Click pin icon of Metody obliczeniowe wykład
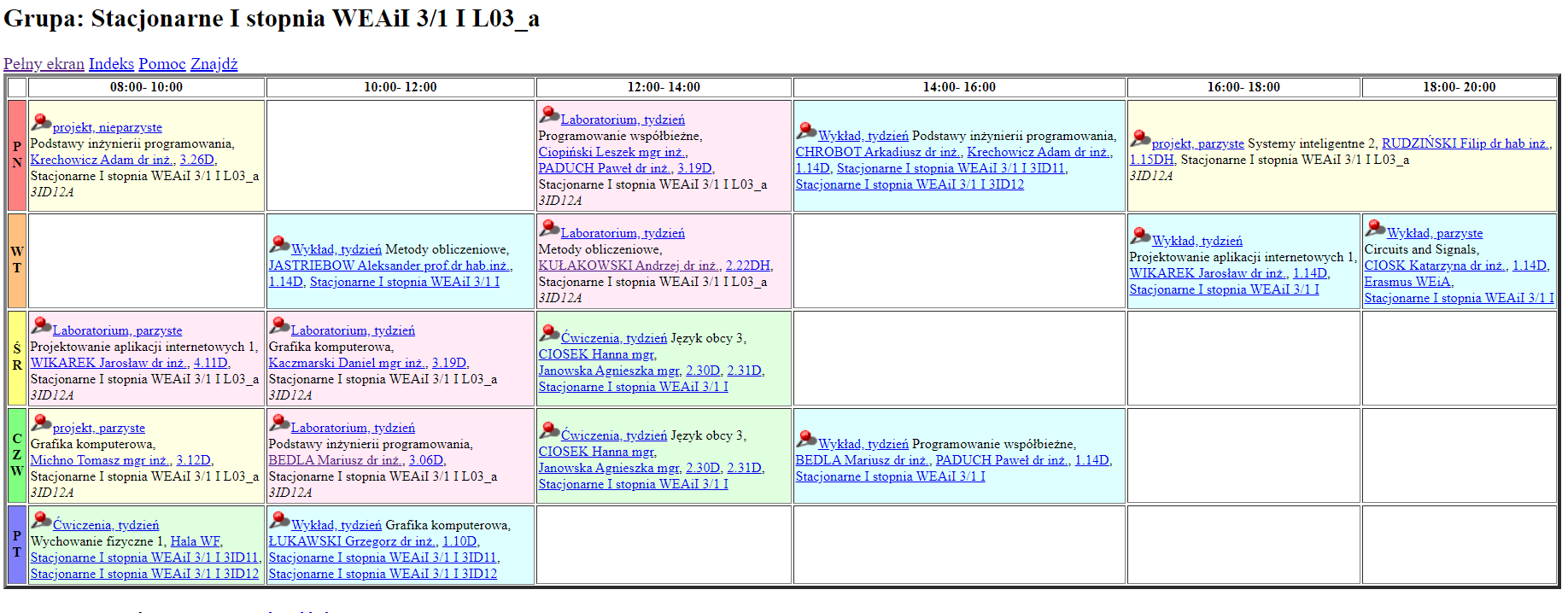 279,244
